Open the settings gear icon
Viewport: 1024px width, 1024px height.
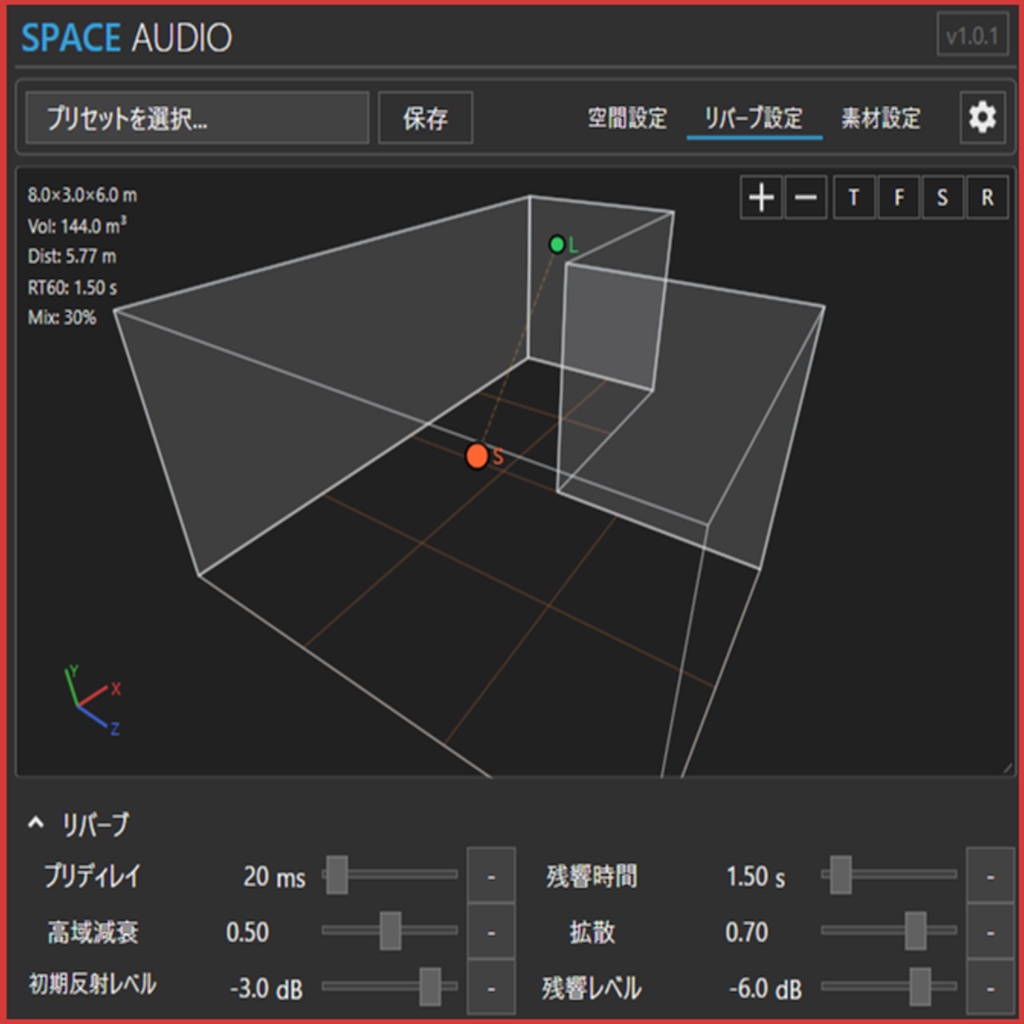click(x=982, y=118)
